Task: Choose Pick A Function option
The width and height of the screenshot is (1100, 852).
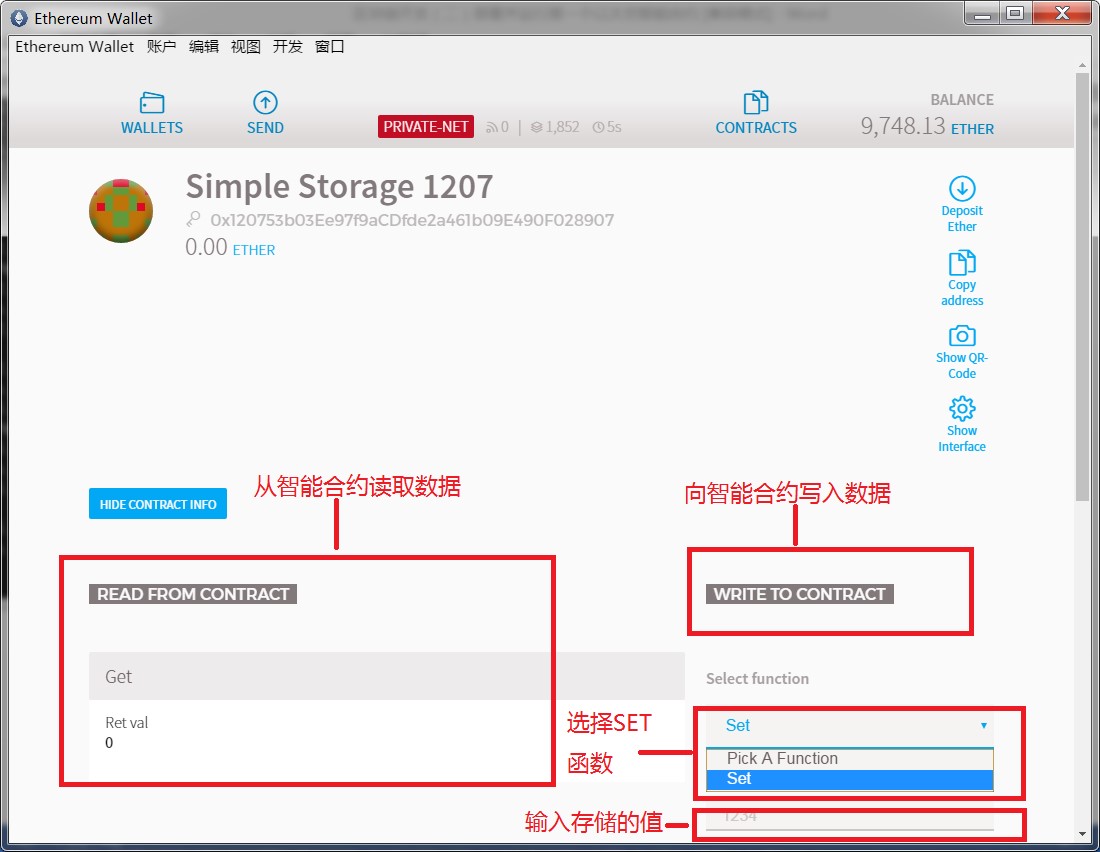Action: tap(850, 759)
